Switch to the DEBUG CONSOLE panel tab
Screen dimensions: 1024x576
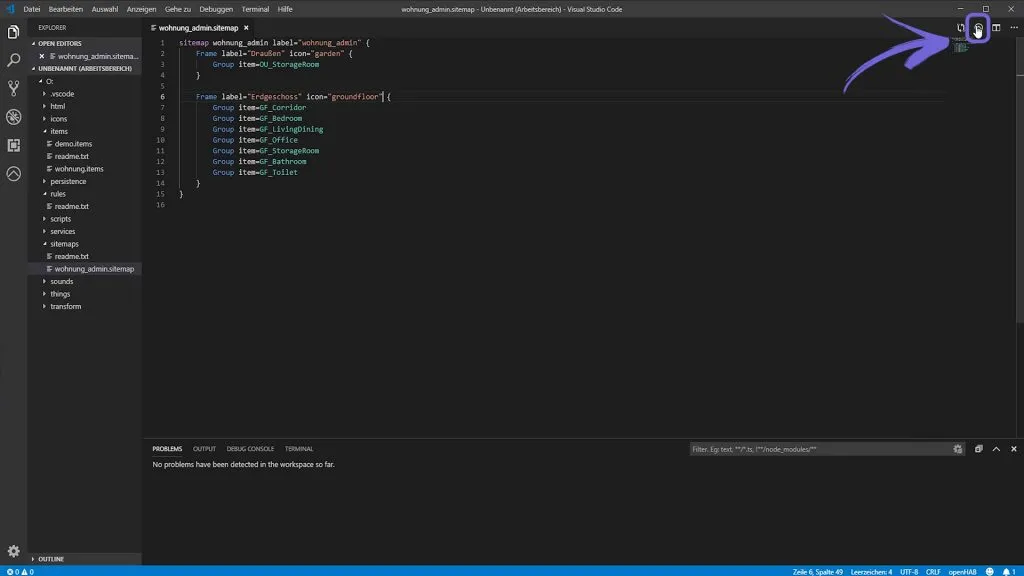coord(250,449)
